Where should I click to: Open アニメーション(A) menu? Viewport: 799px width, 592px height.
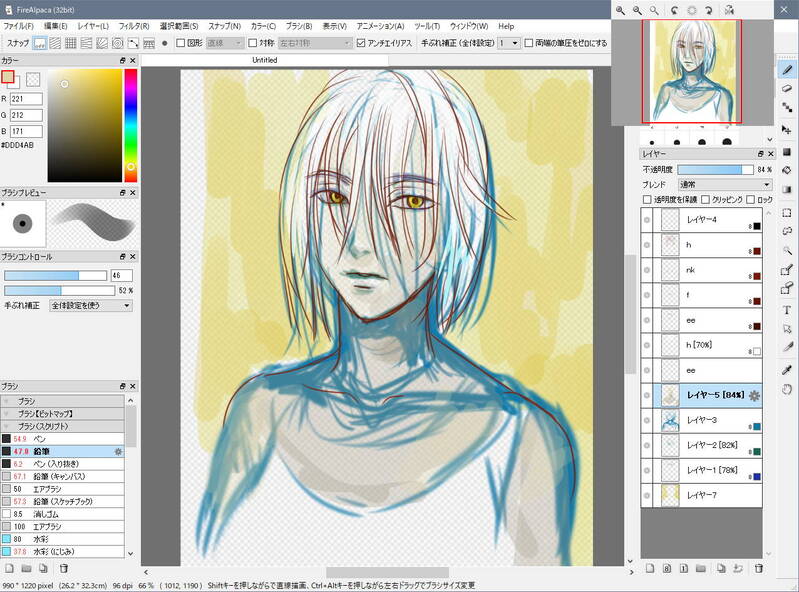click(381, 26)
